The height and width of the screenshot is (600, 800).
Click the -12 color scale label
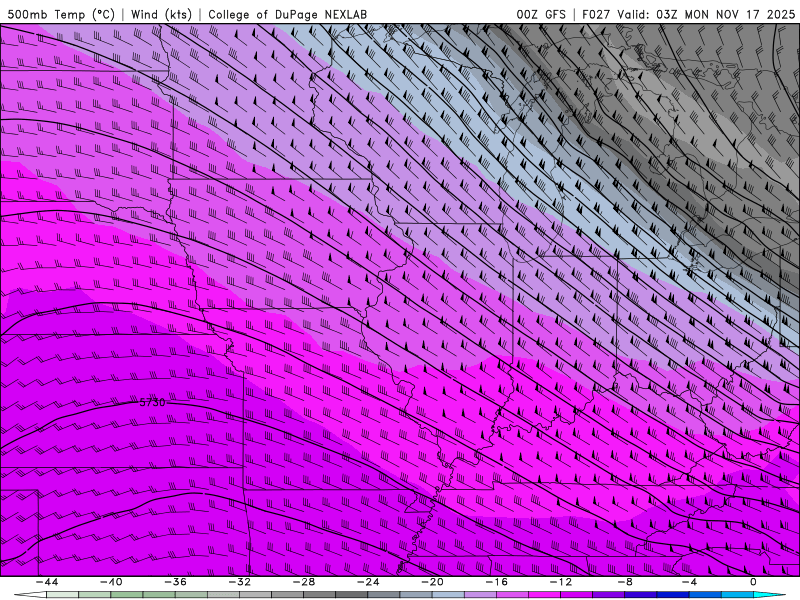561,582
